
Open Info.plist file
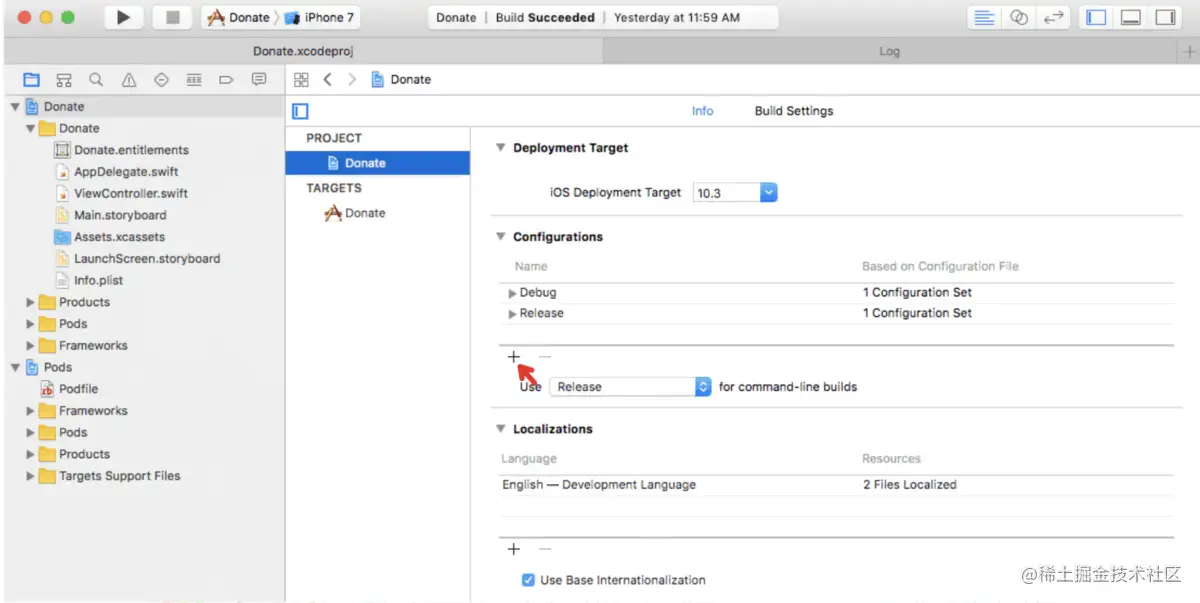[x=98, y=281]
